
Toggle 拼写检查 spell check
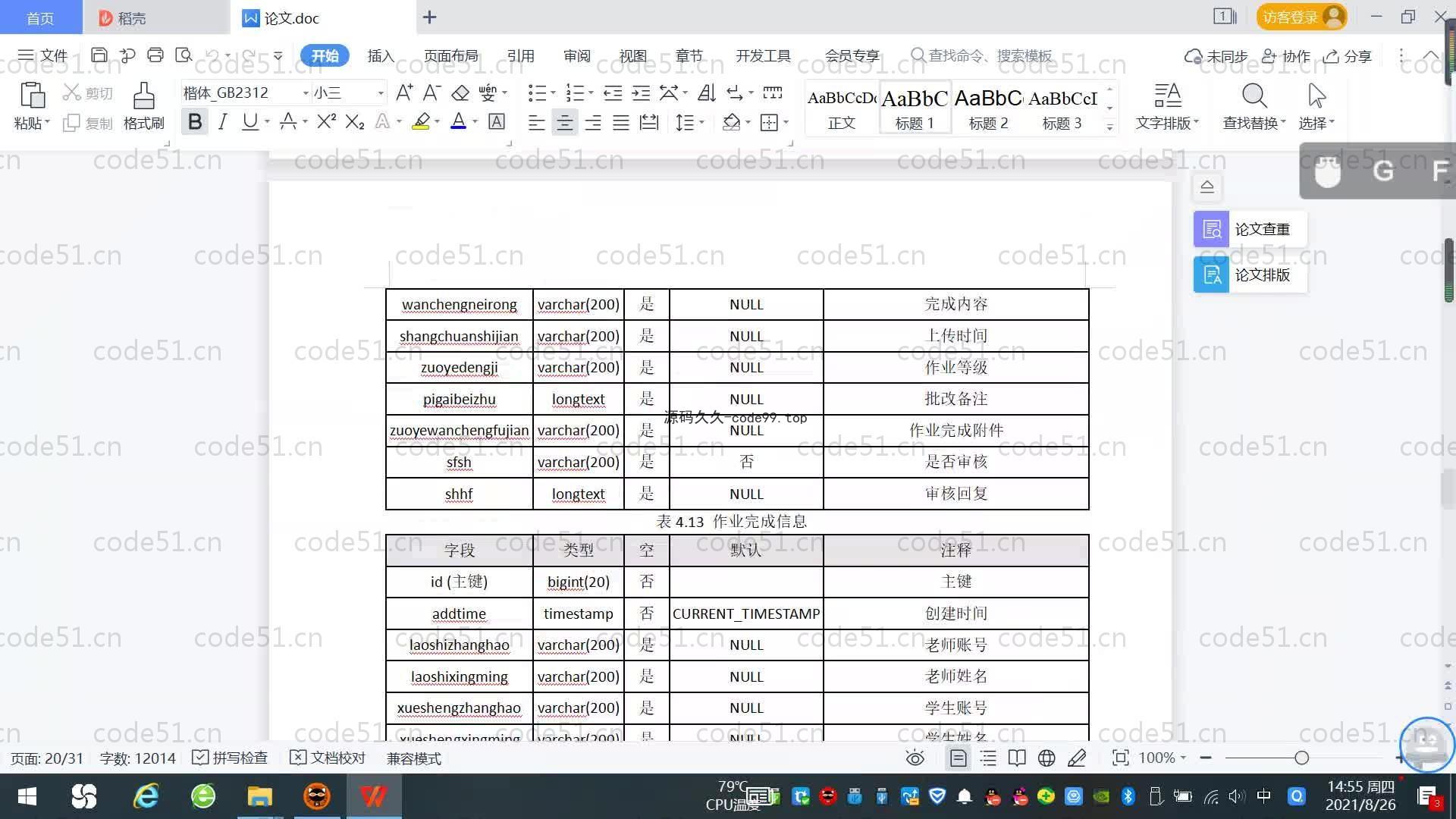[230, 758]
